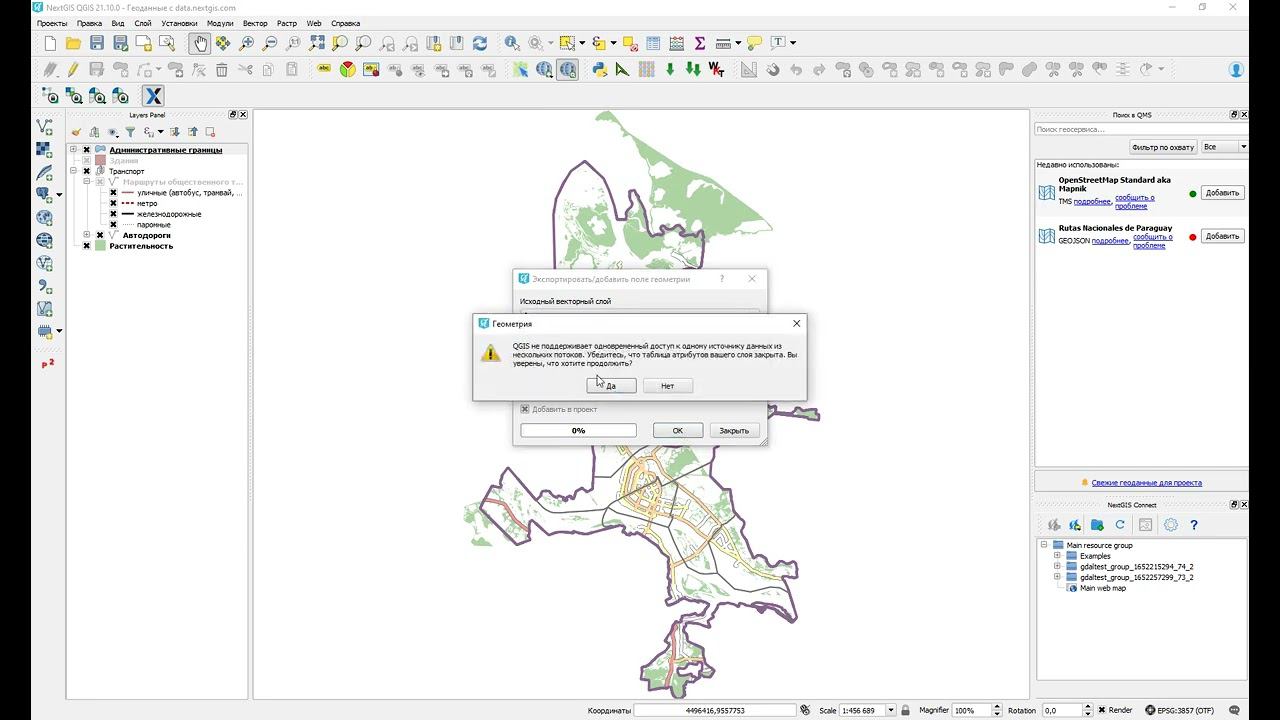Image resolution: width=1280 pixels, height=720 pixels.
Task: Click the Open Layer Styling brush icon
Action: click(76, 132)
